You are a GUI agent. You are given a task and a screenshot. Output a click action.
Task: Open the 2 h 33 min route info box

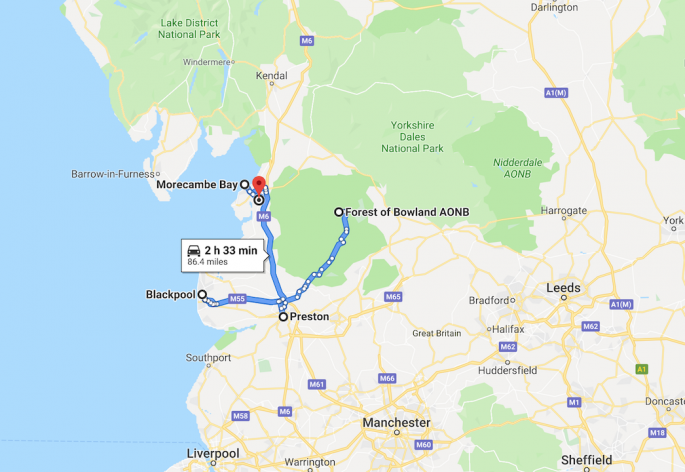click(x=223, y=256)
